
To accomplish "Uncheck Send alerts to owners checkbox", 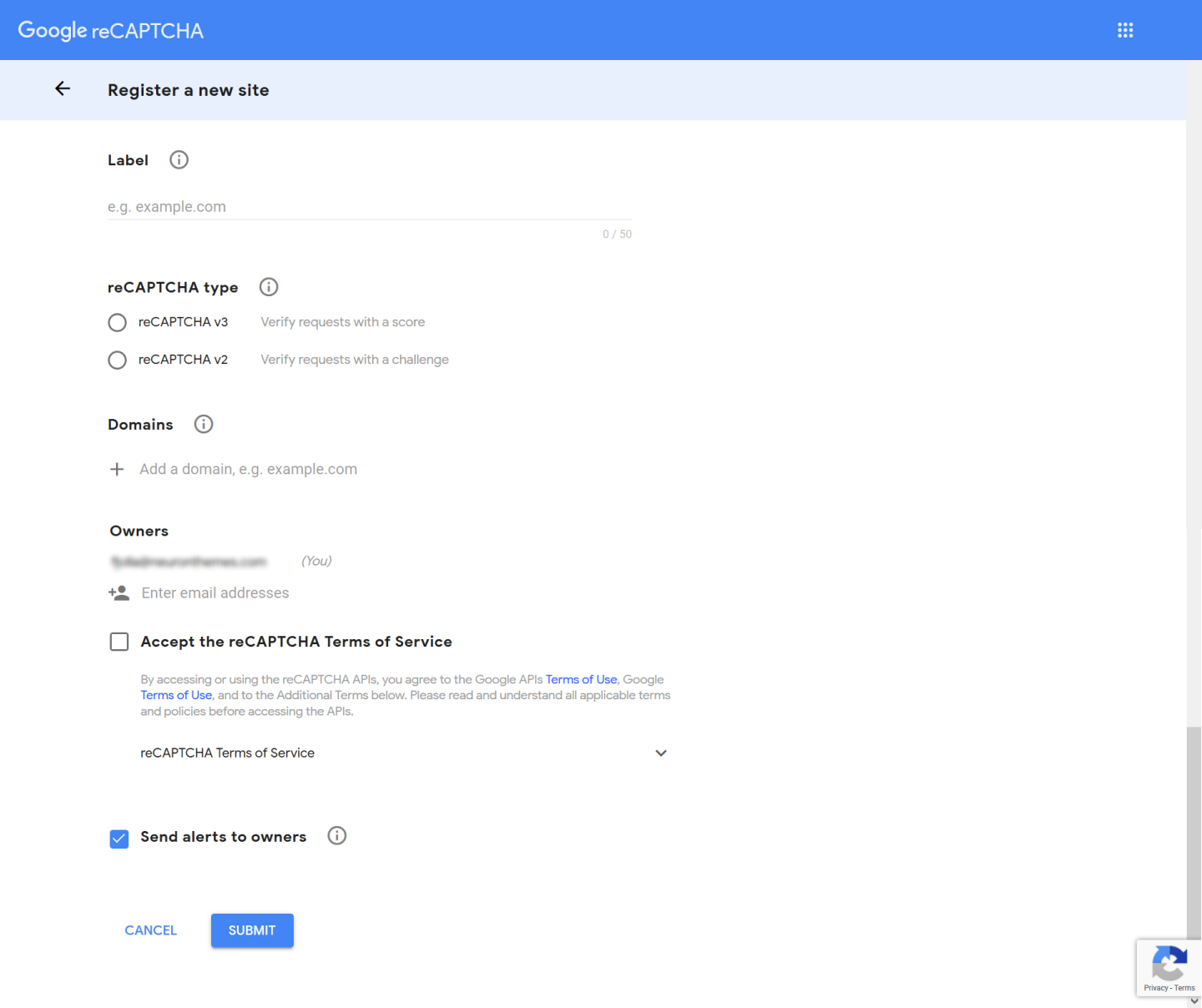I will pyautogui.click(x=119, y=839).
